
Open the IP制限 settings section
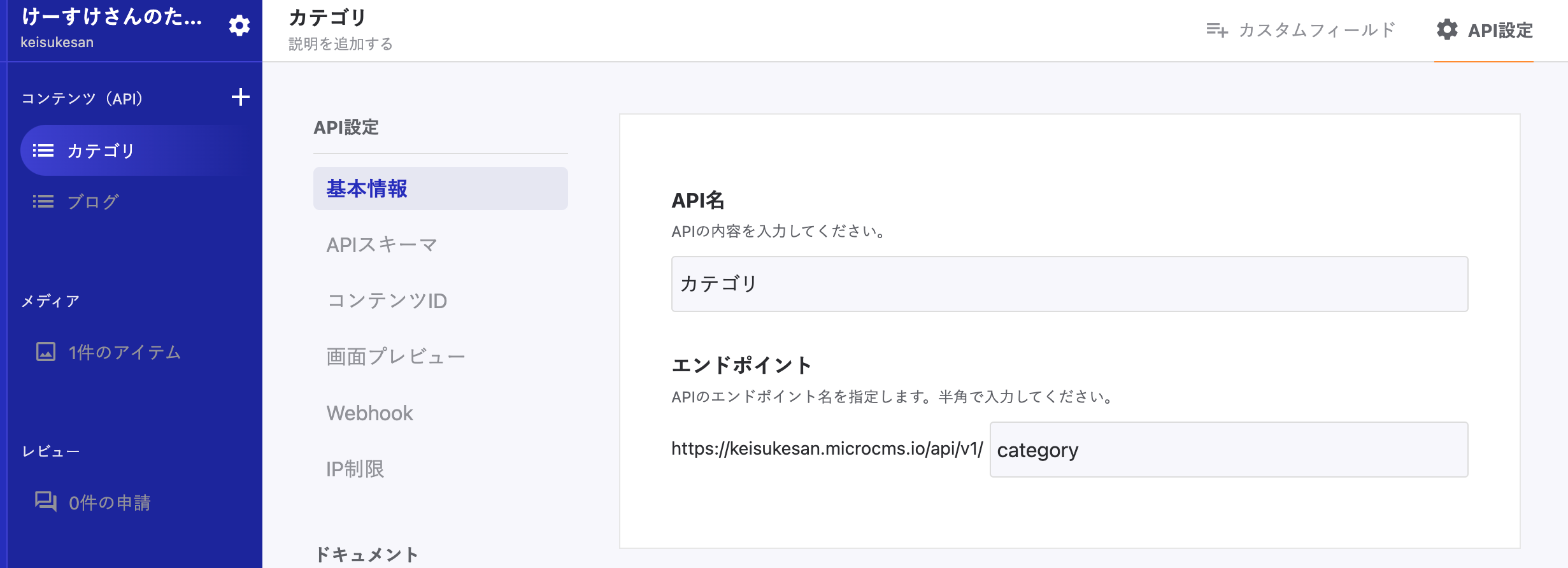355,469
